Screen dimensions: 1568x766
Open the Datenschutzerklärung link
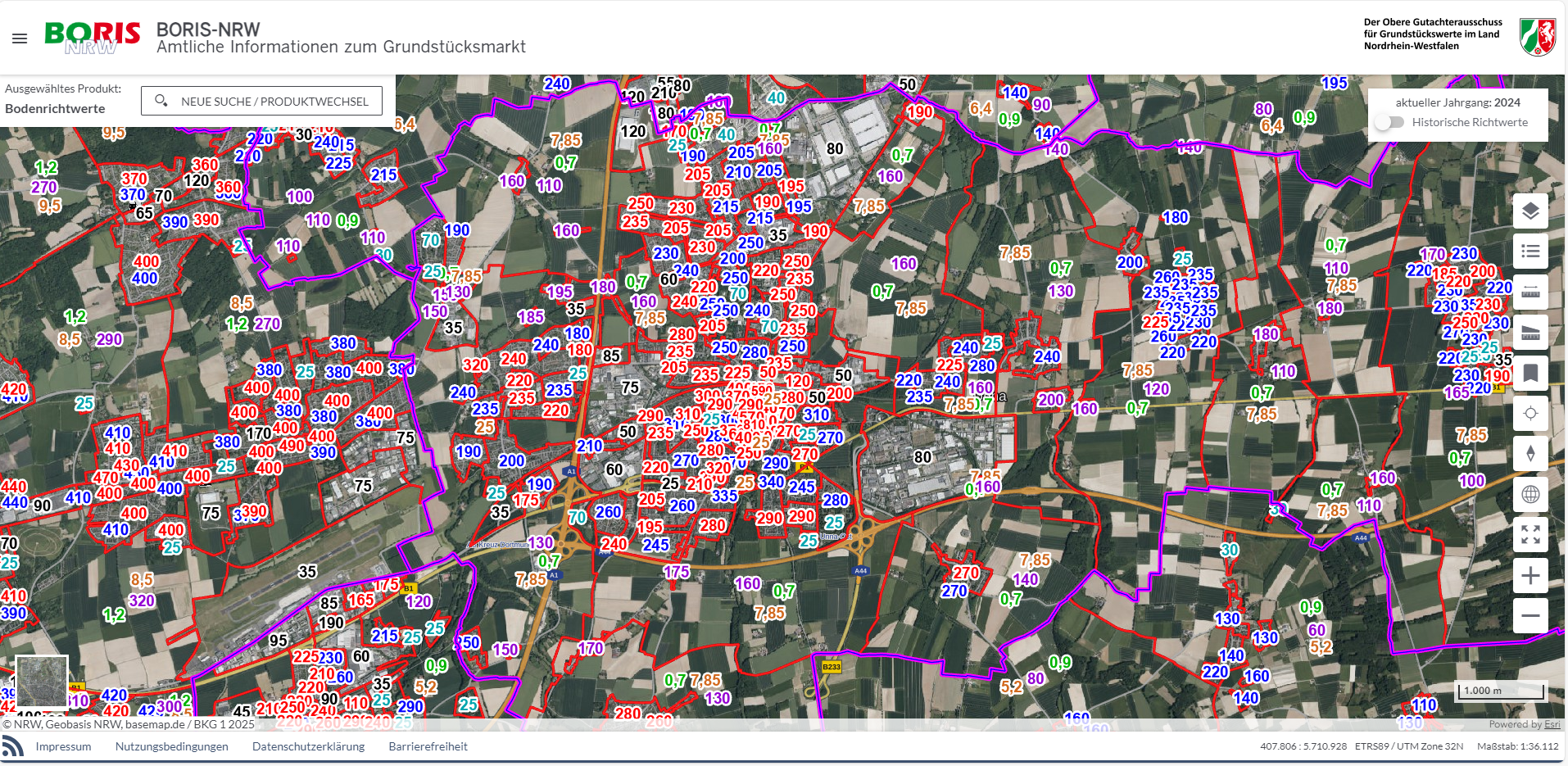click(x=308, y=746)
